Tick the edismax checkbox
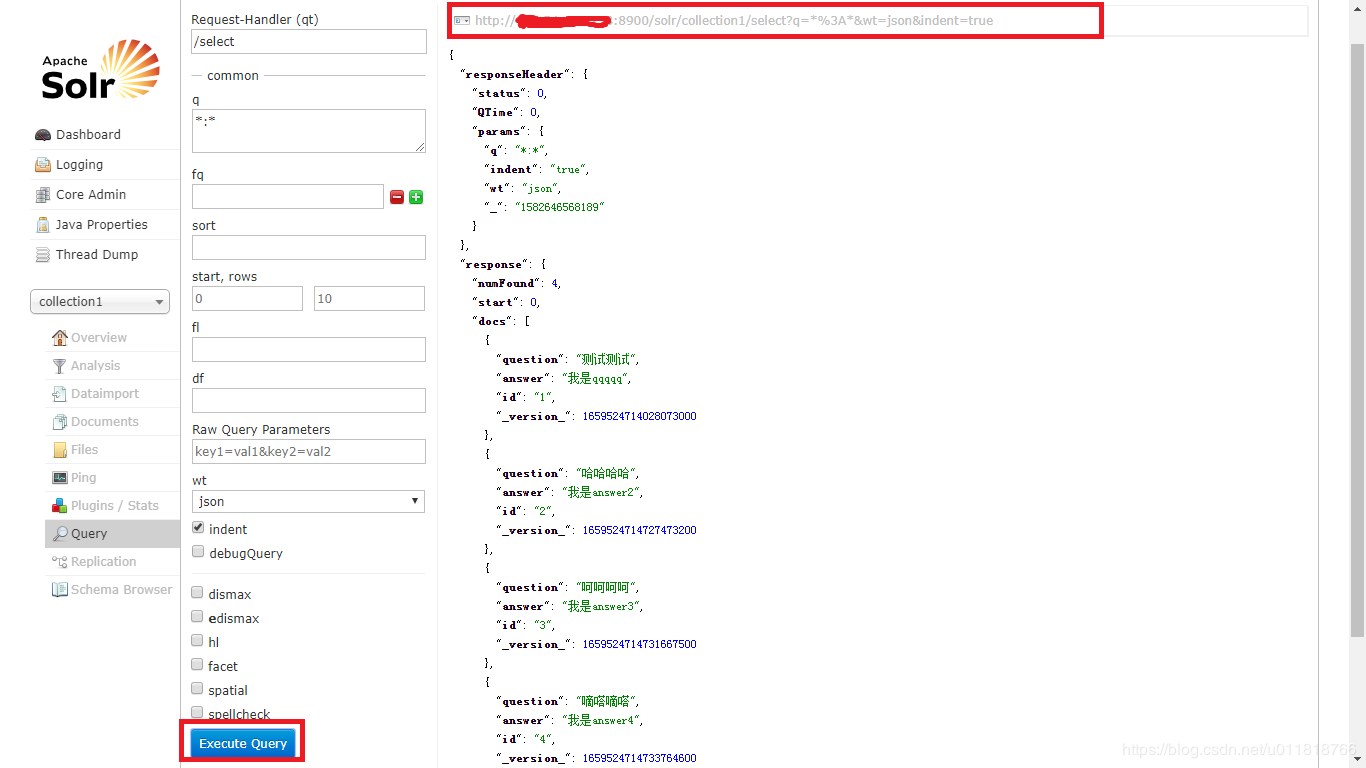 pos(198,617)
